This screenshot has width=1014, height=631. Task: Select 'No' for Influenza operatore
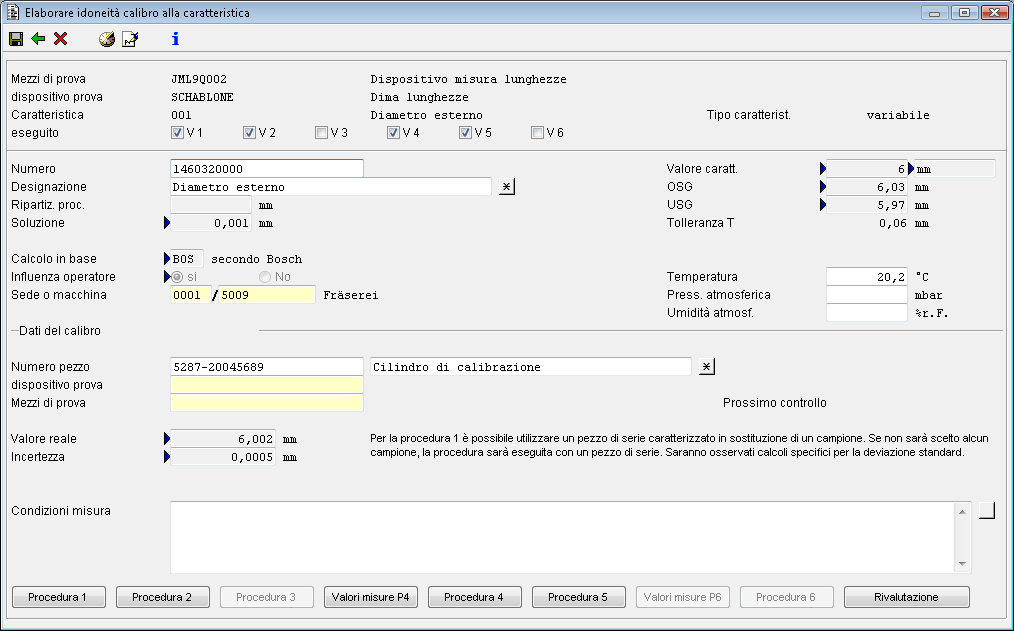[x=264, y=277]
